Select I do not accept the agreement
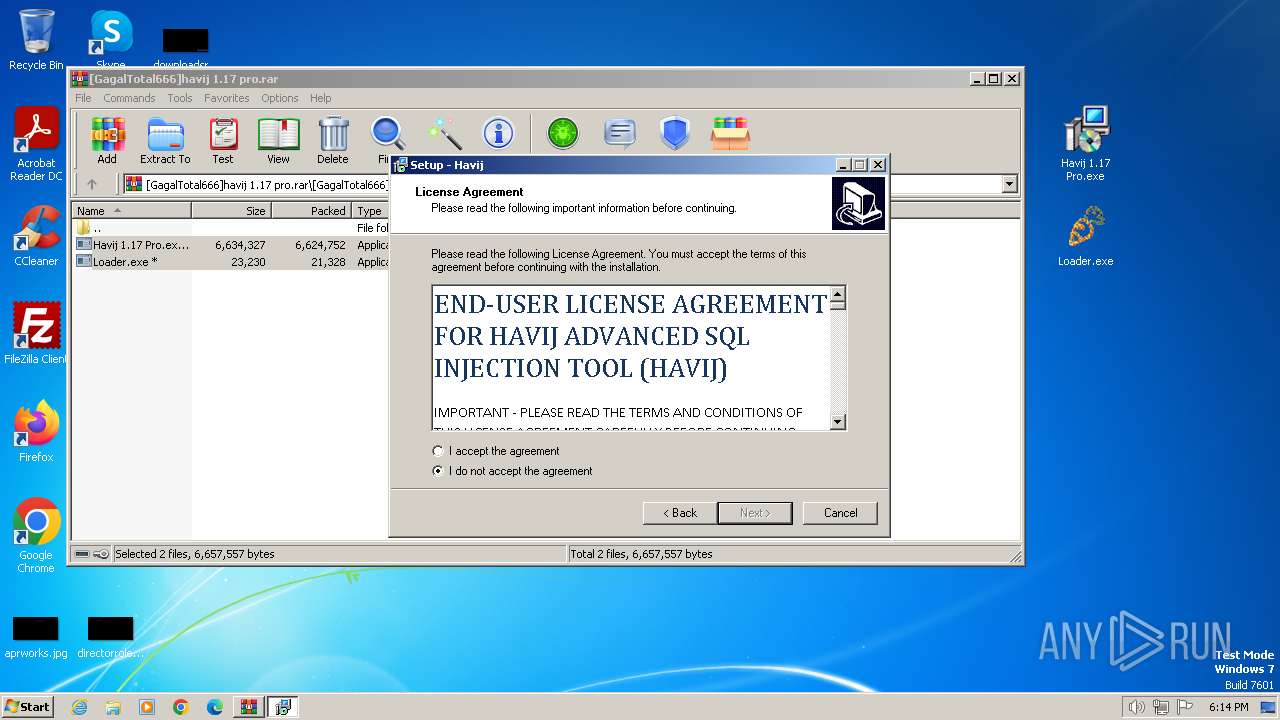This screenshot has width=1280, height=720. coord(512,471)
